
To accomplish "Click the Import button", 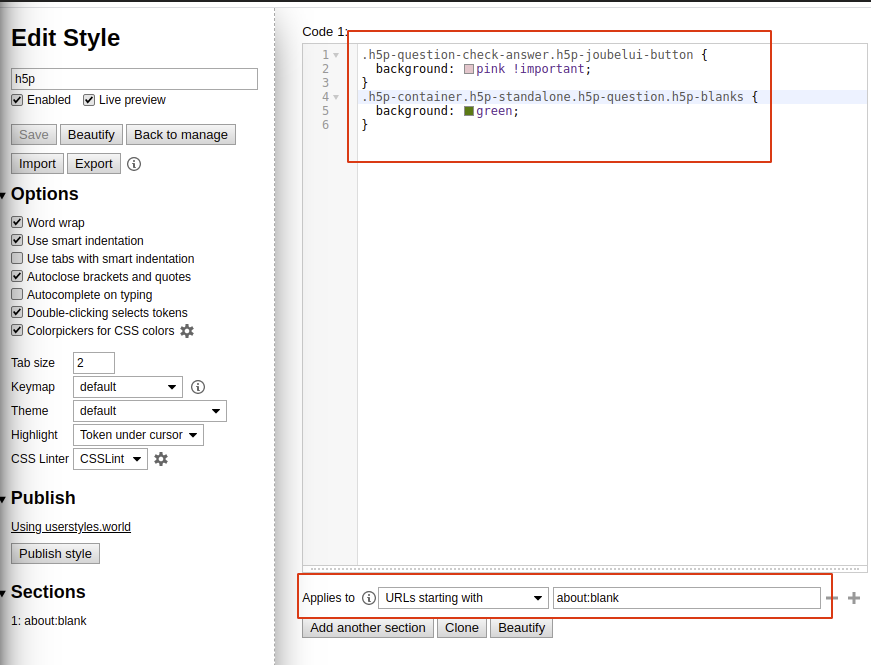I will (37, 164).
